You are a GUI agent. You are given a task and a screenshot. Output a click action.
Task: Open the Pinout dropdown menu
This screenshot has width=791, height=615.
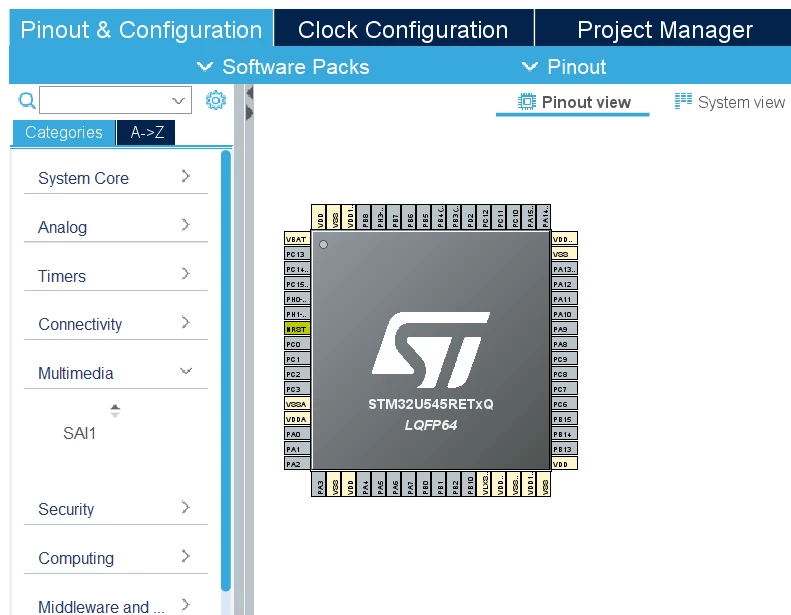tap(564, 67)
